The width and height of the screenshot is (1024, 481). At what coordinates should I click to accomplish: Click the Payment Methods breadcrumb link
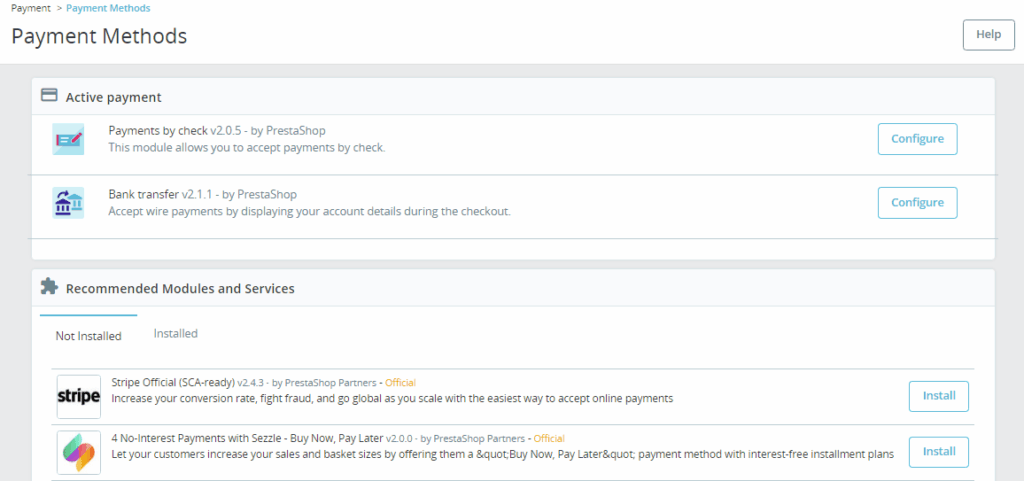108,8
